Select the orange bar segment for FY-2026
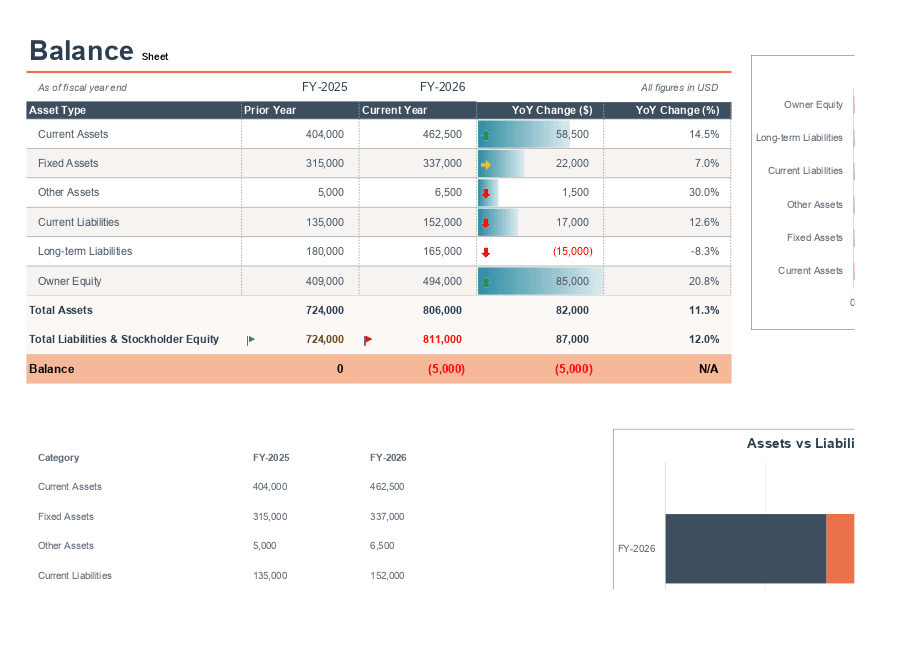The height and width of the screenshot is (648, 916). pyautogui.click(x=840, y=548)
